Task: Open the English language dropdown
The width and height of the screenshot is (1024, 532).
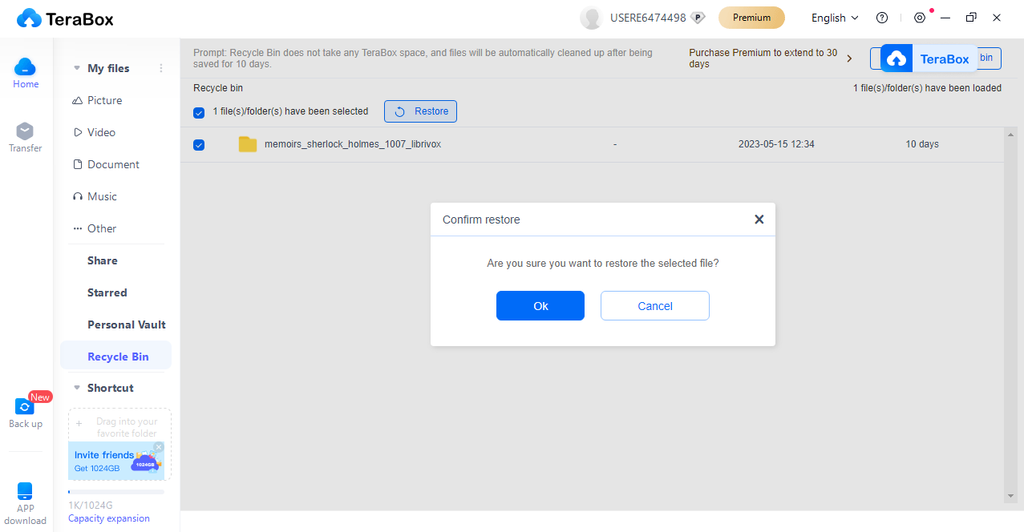Action: click(835, 18)
